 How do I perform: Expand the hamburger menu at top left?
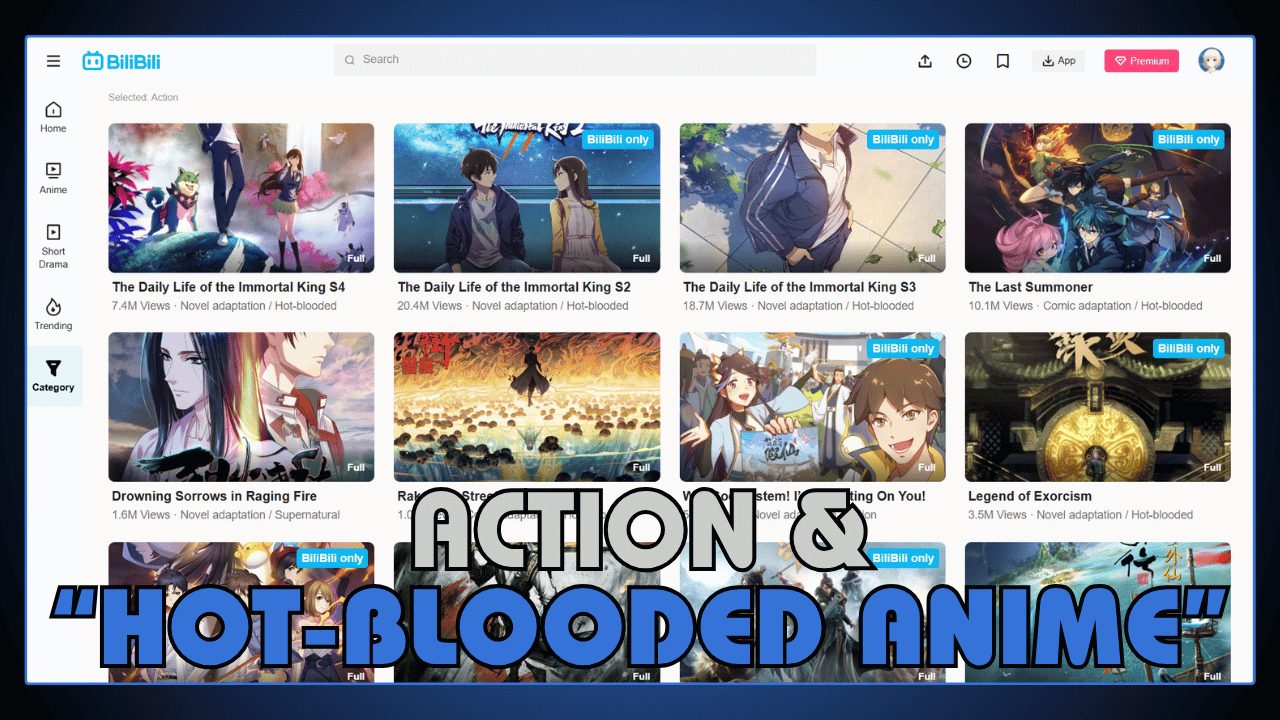click(x=53, y=60)
